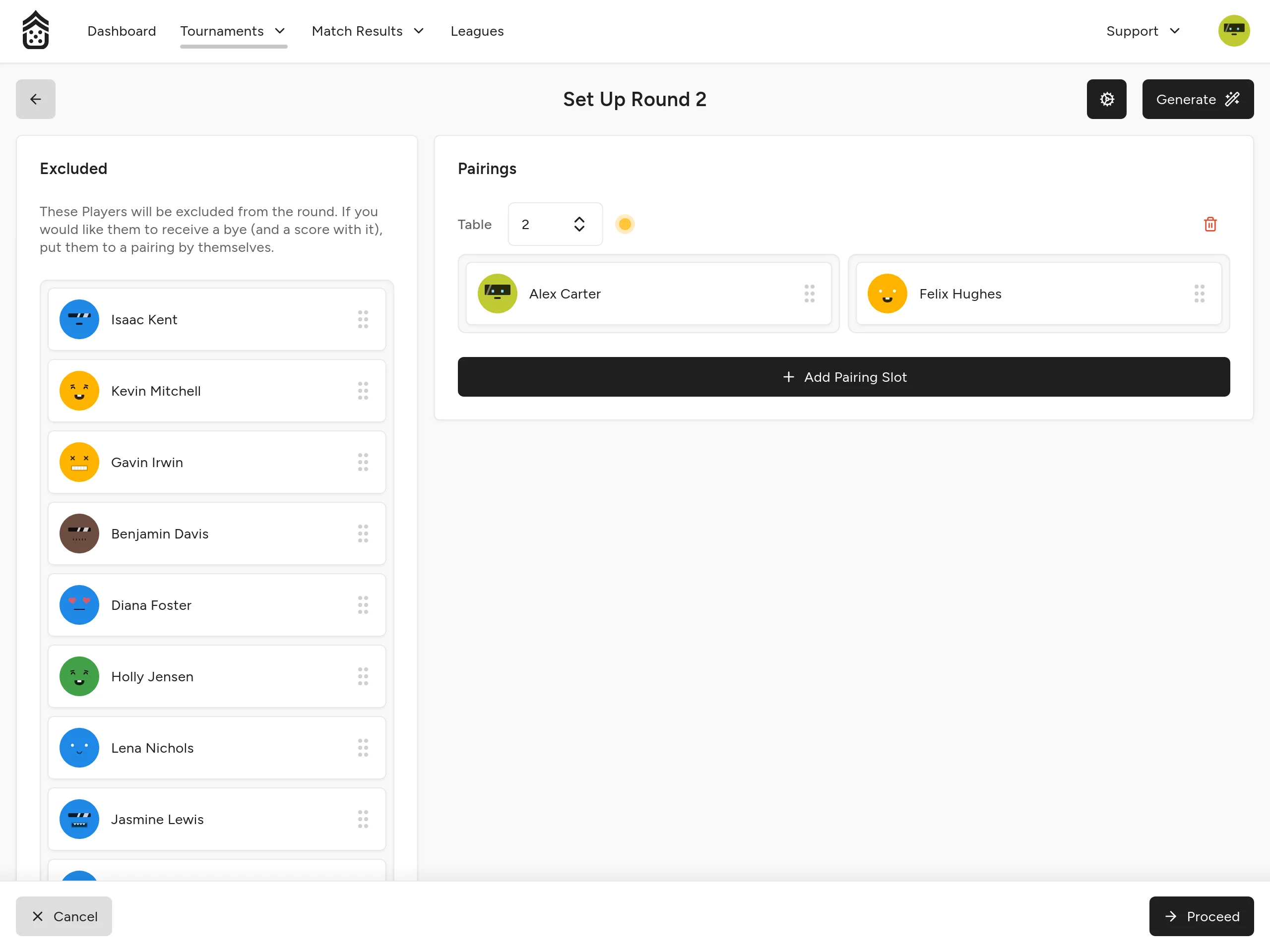Click the Alex Carter name in pairing
1270x952 pixels.
tap(565, 294)
